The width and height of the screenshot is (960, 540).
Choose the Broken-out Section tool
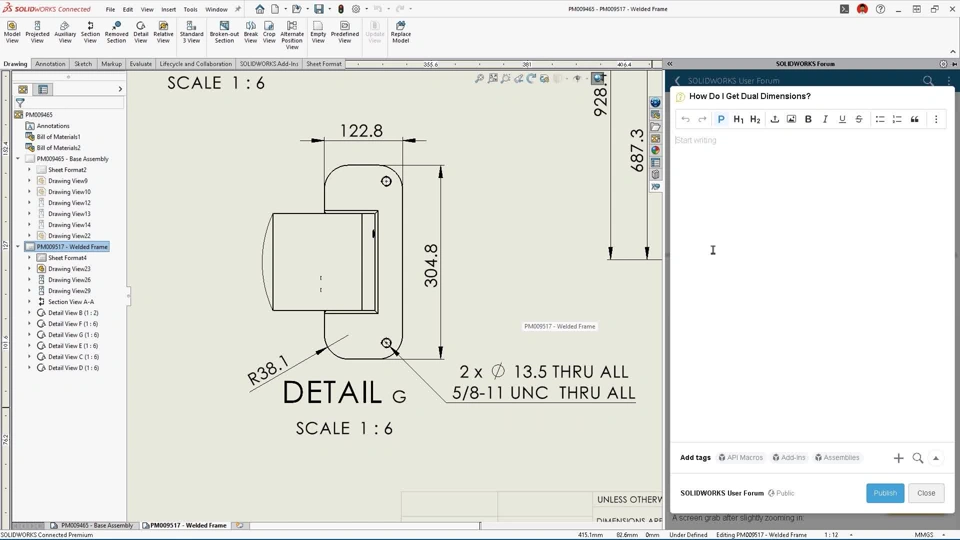click(x=224, y=32)
